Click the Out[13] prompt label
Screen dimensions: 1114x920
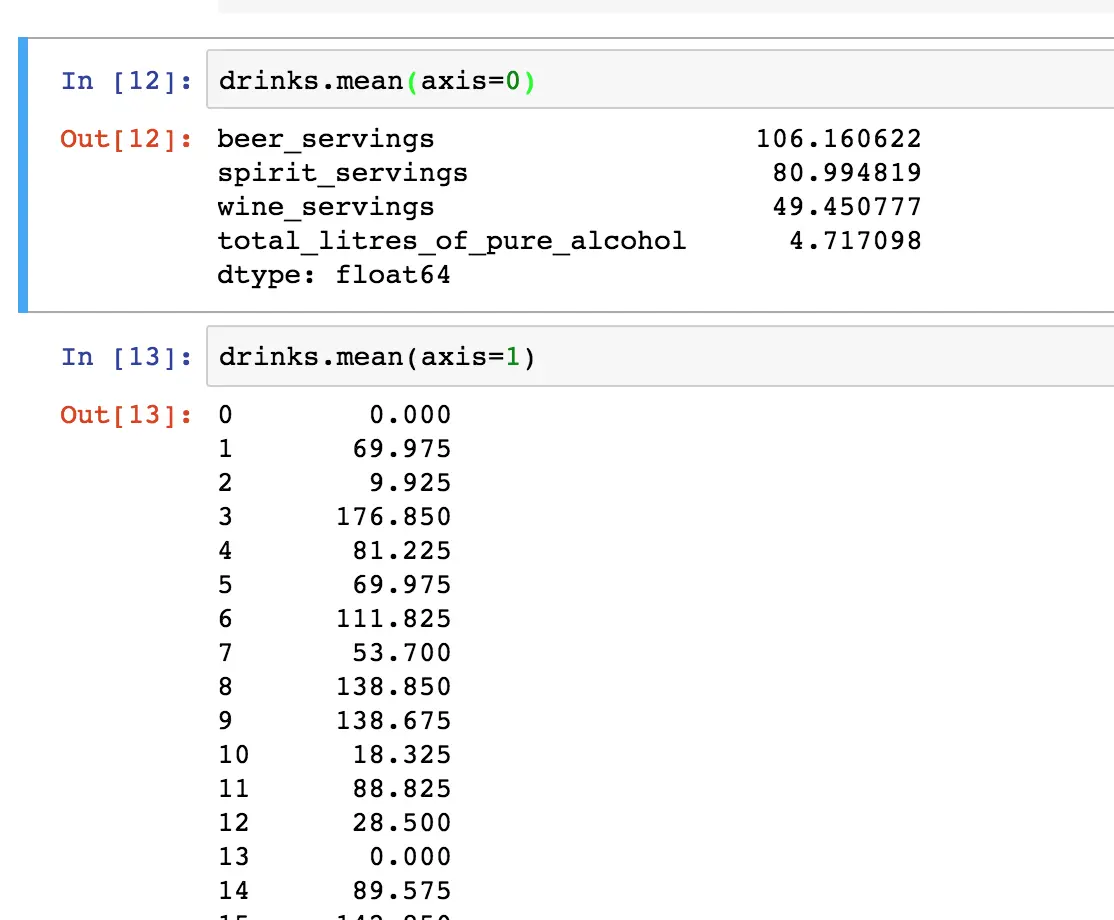pos(126,415)
